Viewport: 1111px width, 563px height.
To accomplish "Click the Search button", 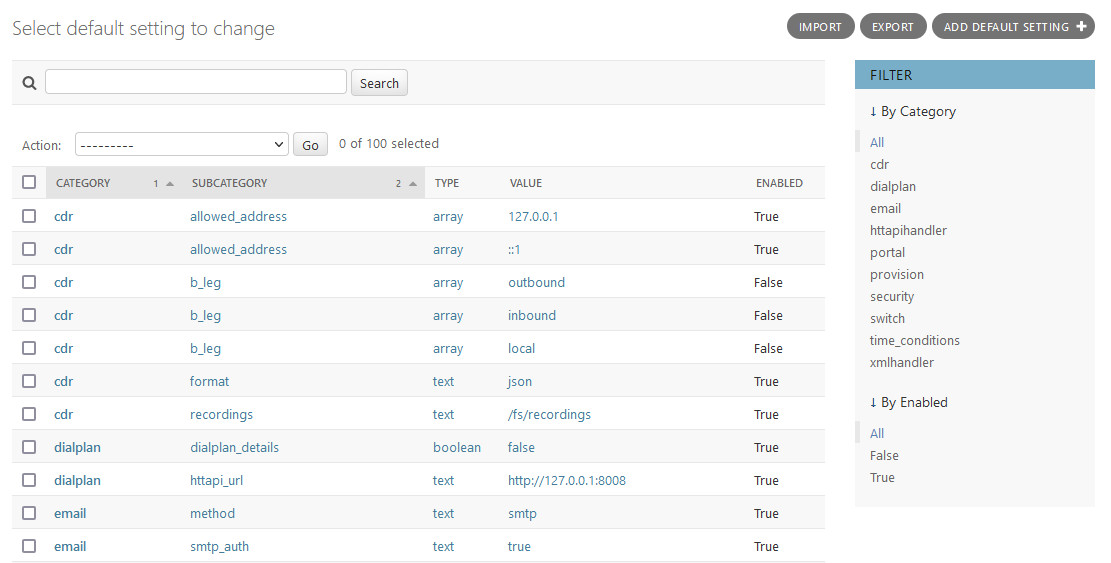I will click(379, 83).
